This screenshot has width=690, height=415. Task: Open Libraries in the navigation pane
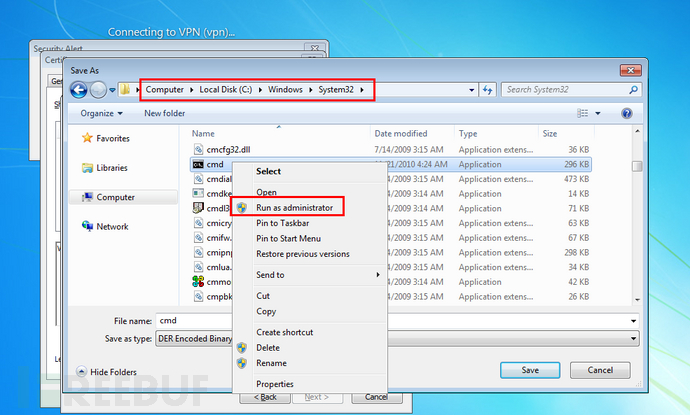pyautogui.click(x=111, y=168)
